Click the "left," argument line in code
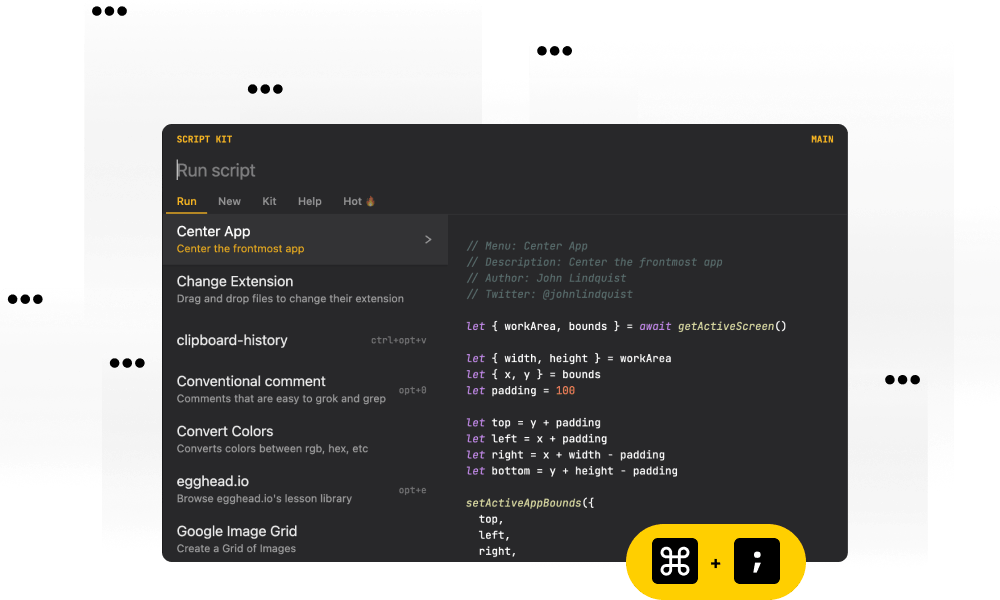 [494, 535]
